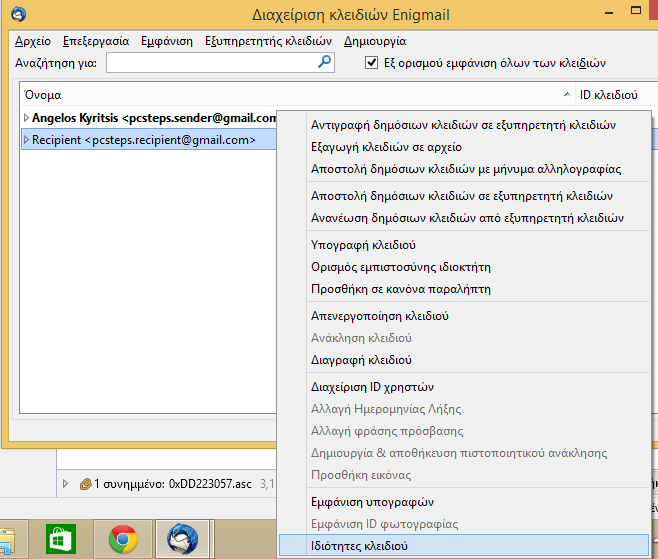Select Απενεργοποίηση κλειδιού
Viewport: 658px width, 559px height.
coord(464,316)
